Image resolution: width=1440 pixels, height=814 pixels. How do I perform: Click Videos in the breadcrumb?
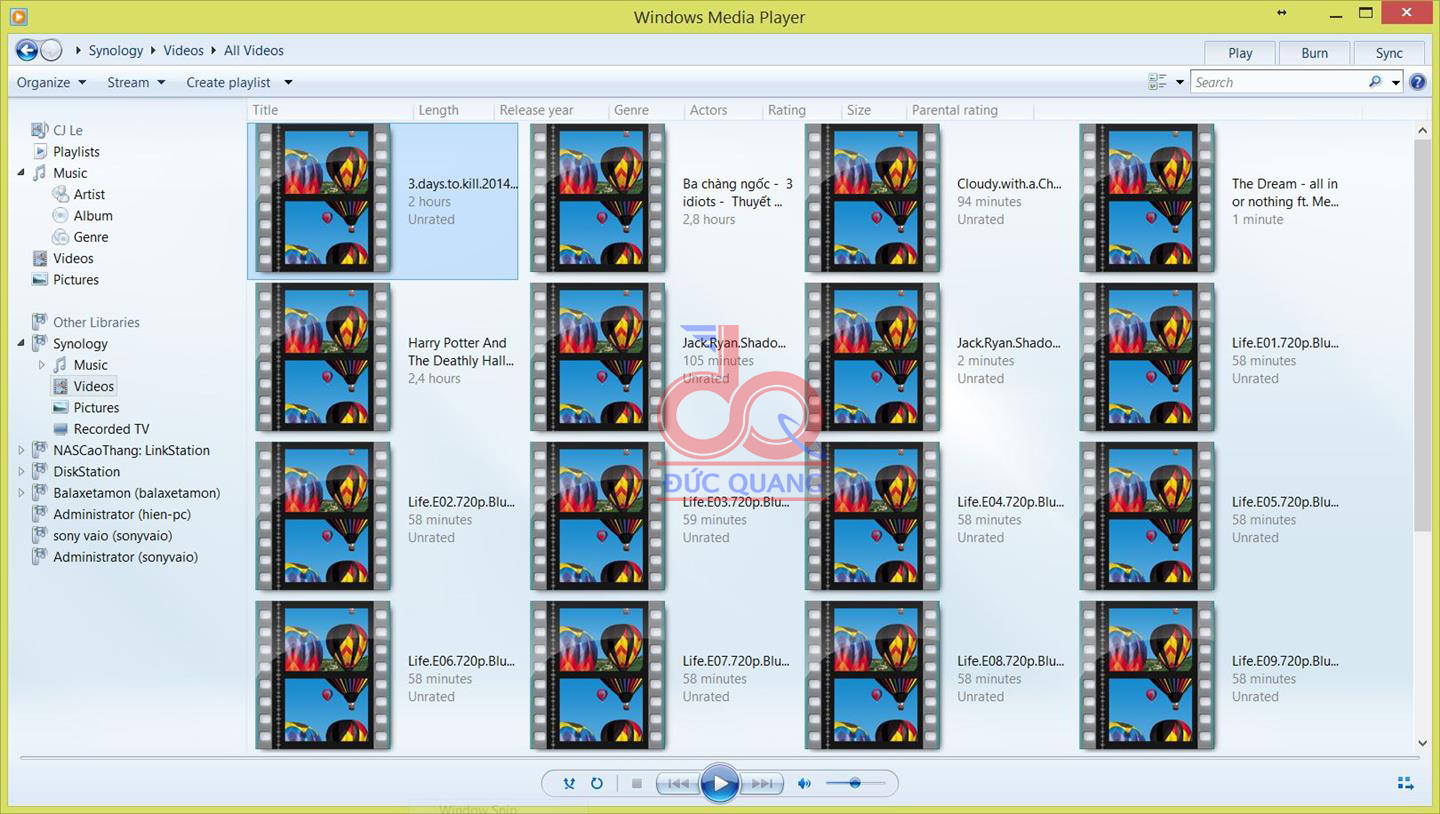[x=183, y=50]
